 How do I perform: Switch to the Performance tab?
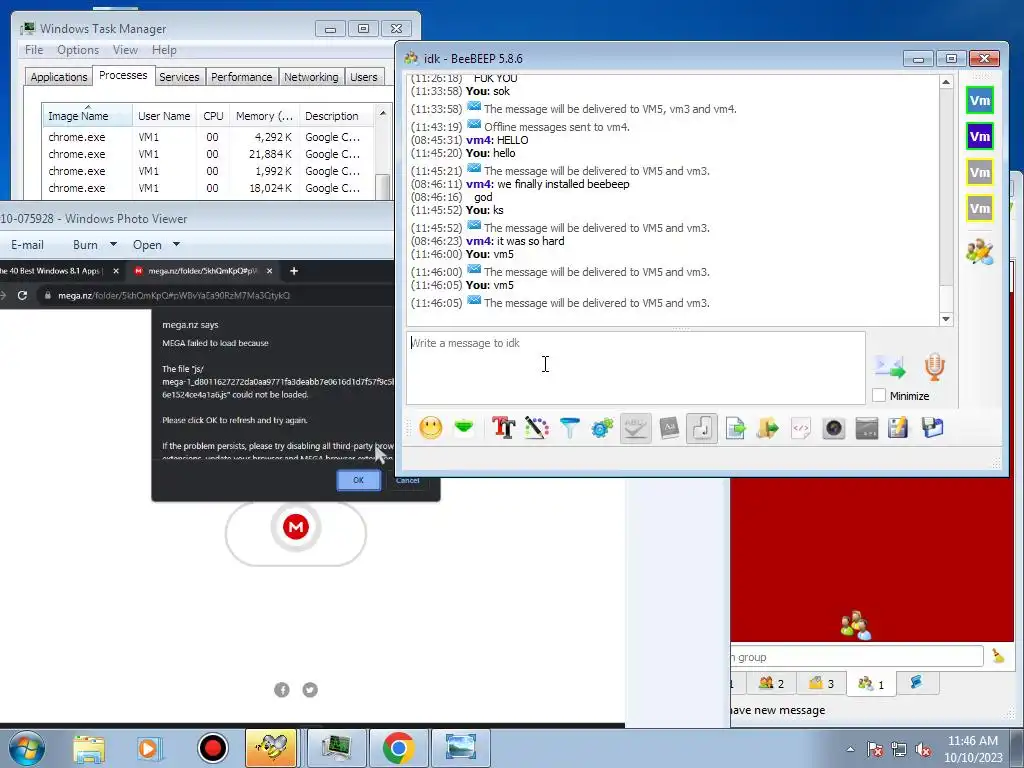tap(241, 77)
